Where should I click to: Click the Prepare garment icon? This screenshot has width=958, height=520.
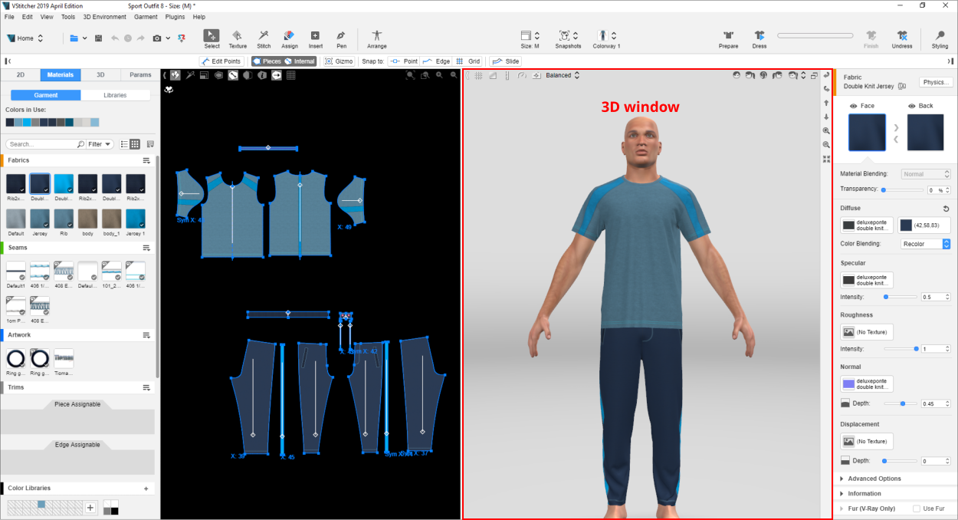(x=728, y=38)
